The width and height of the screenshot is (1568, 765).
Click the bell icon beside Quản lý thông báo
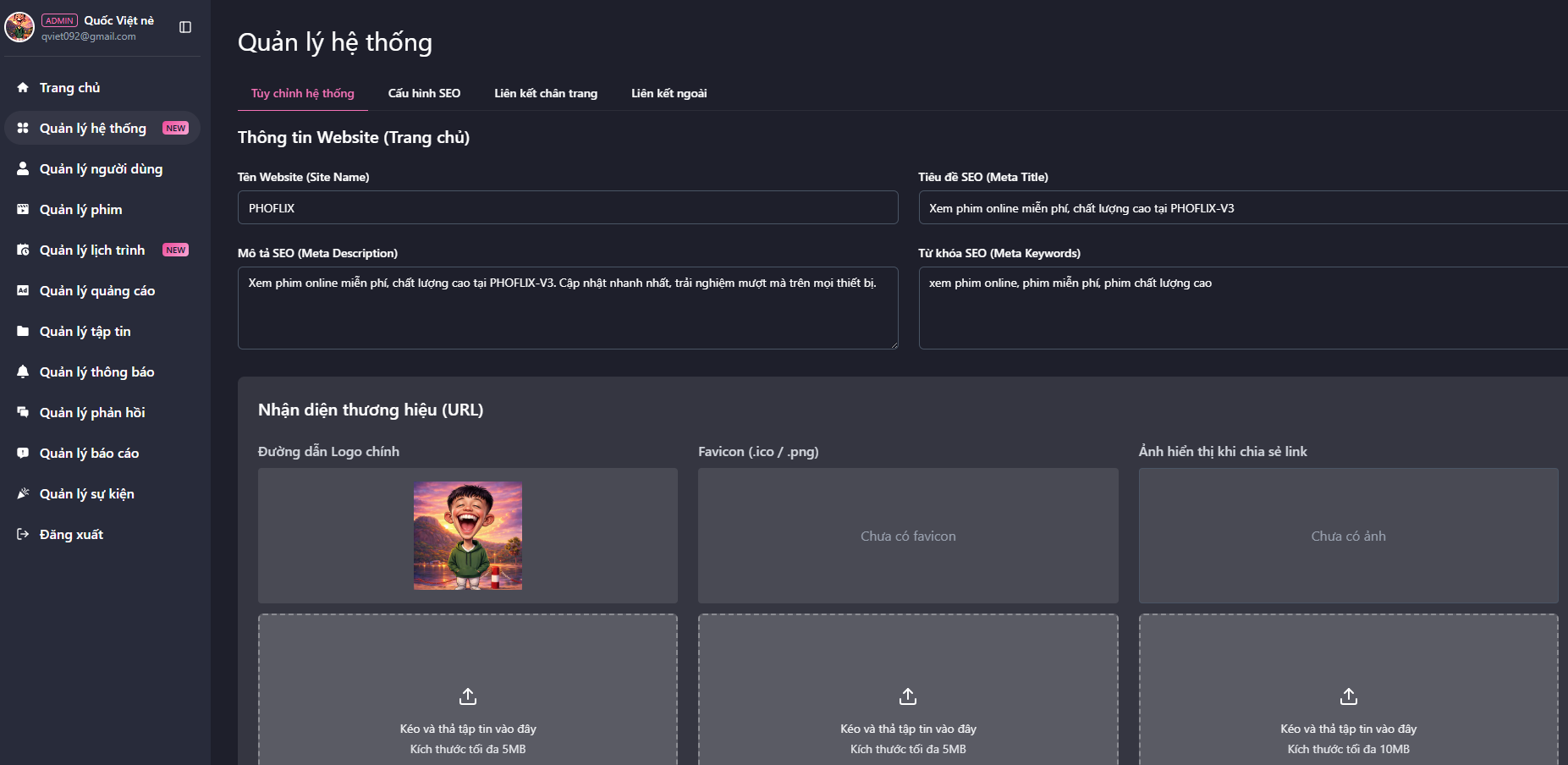coord(23,371)
